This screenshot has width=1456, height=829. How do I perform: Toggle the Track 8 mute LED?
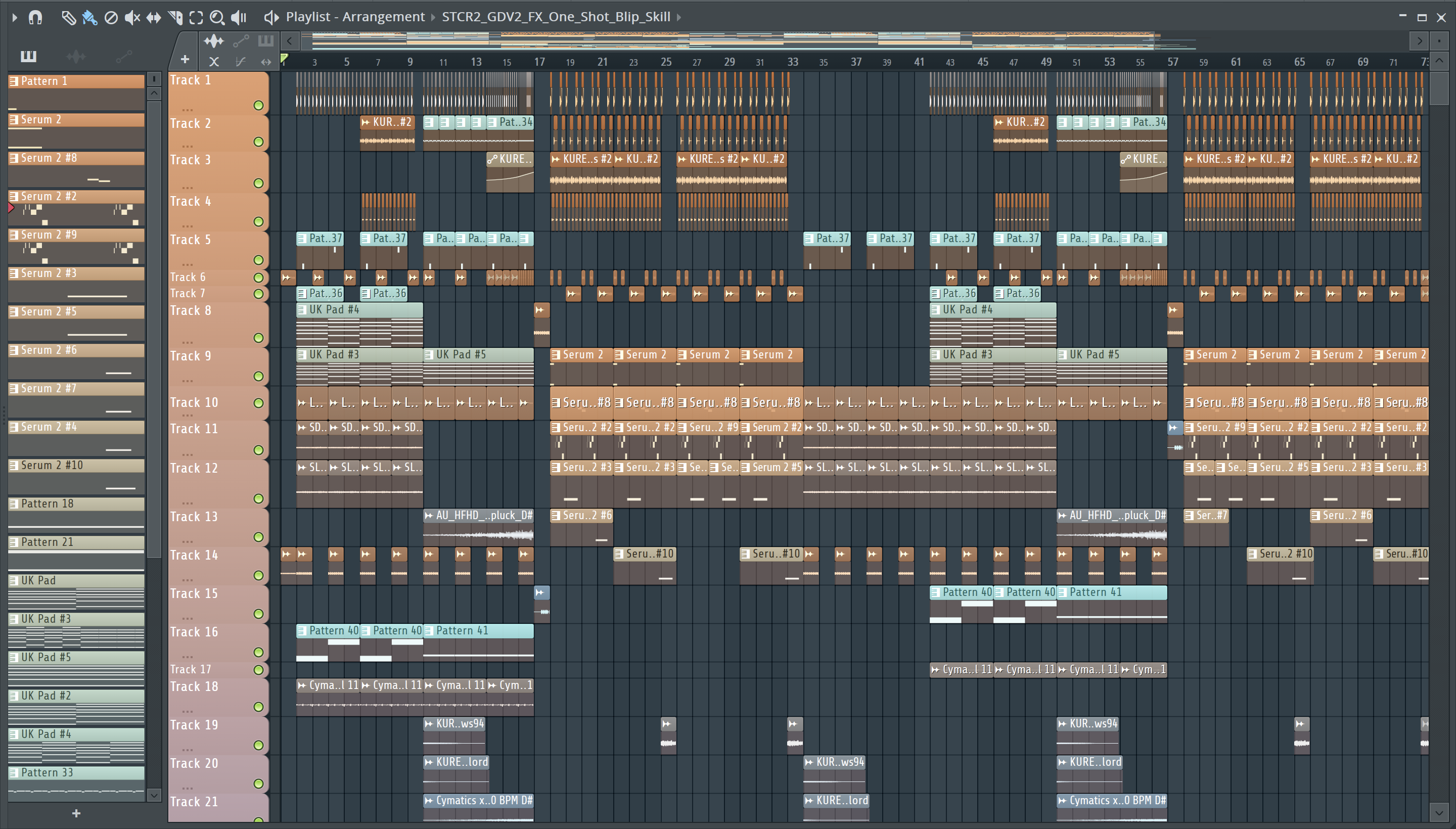click(258, 338)
